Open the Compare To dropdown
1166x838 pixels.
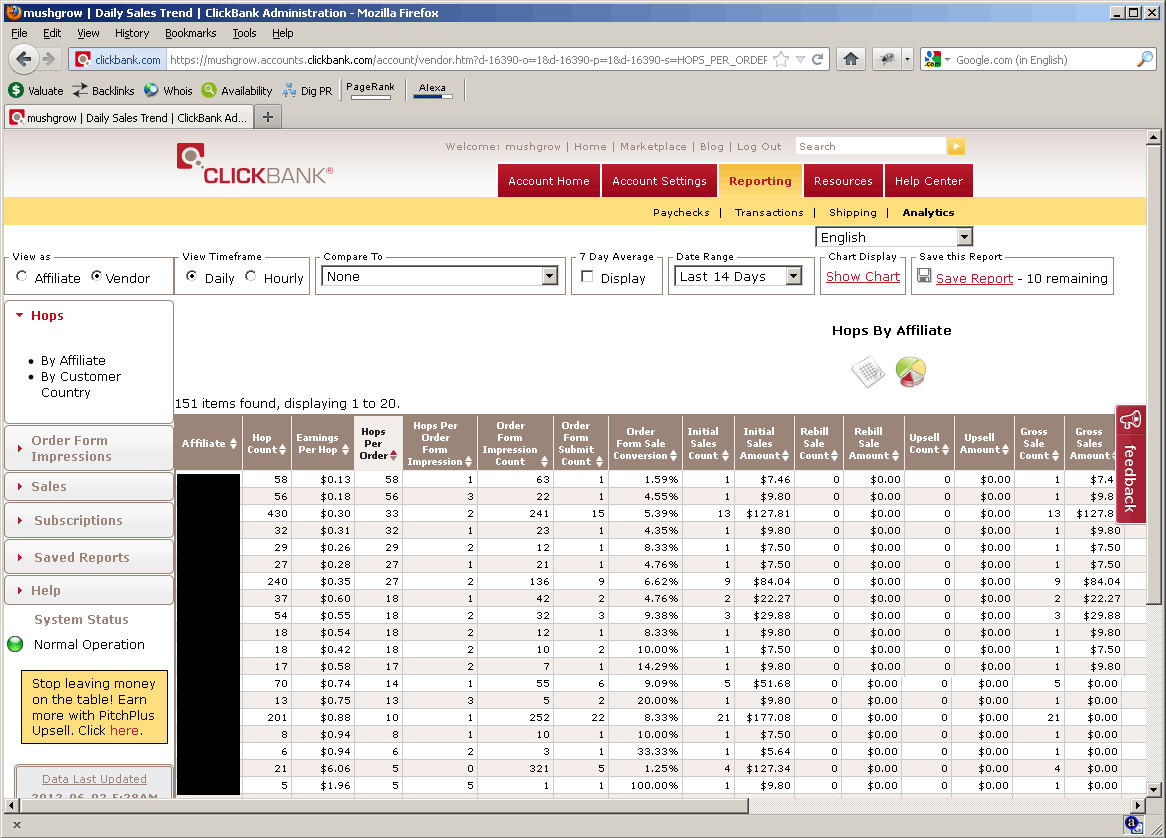440,277
